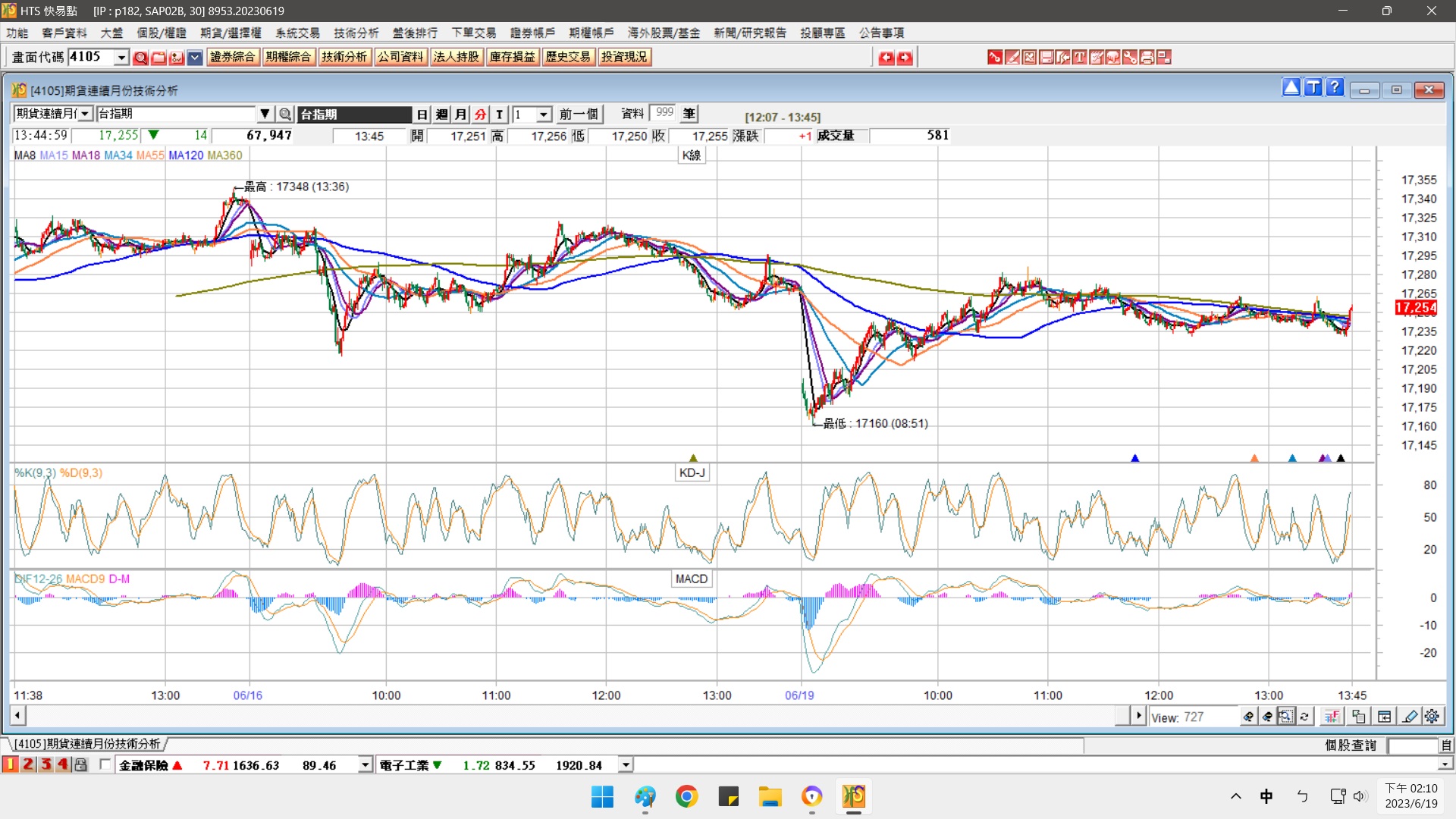The width and height of the screenshot is (1456, 819).
Task: Click the symbol search magnifier icon
Action: coord(285,115)
